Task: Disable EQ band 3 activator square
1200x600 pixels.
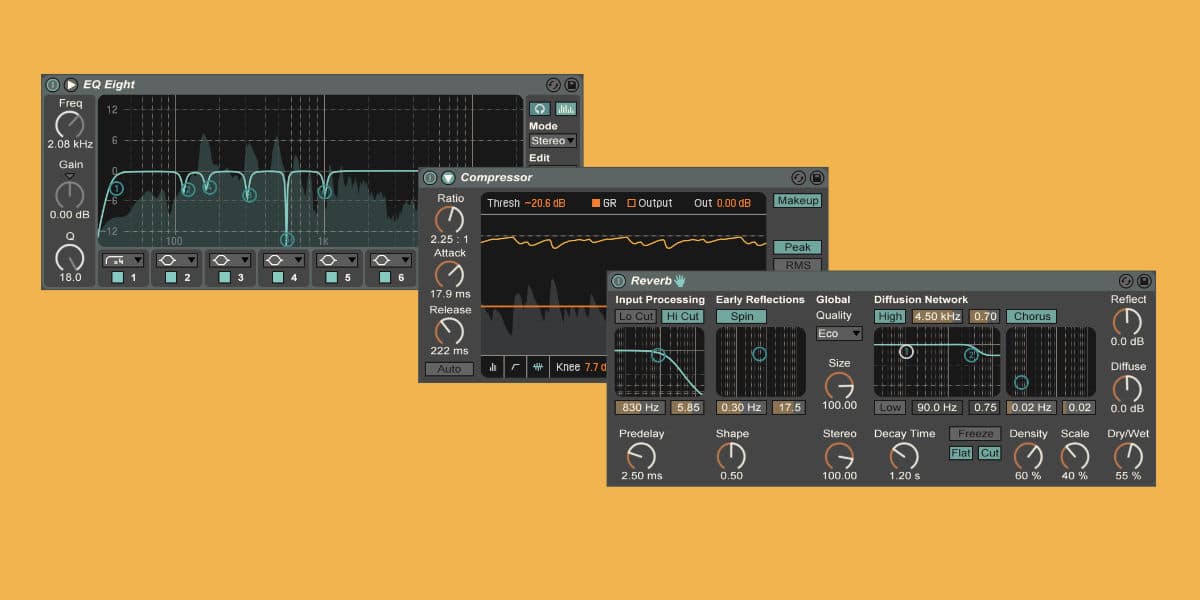Action: pyautogui.click(x=224, y=277)
